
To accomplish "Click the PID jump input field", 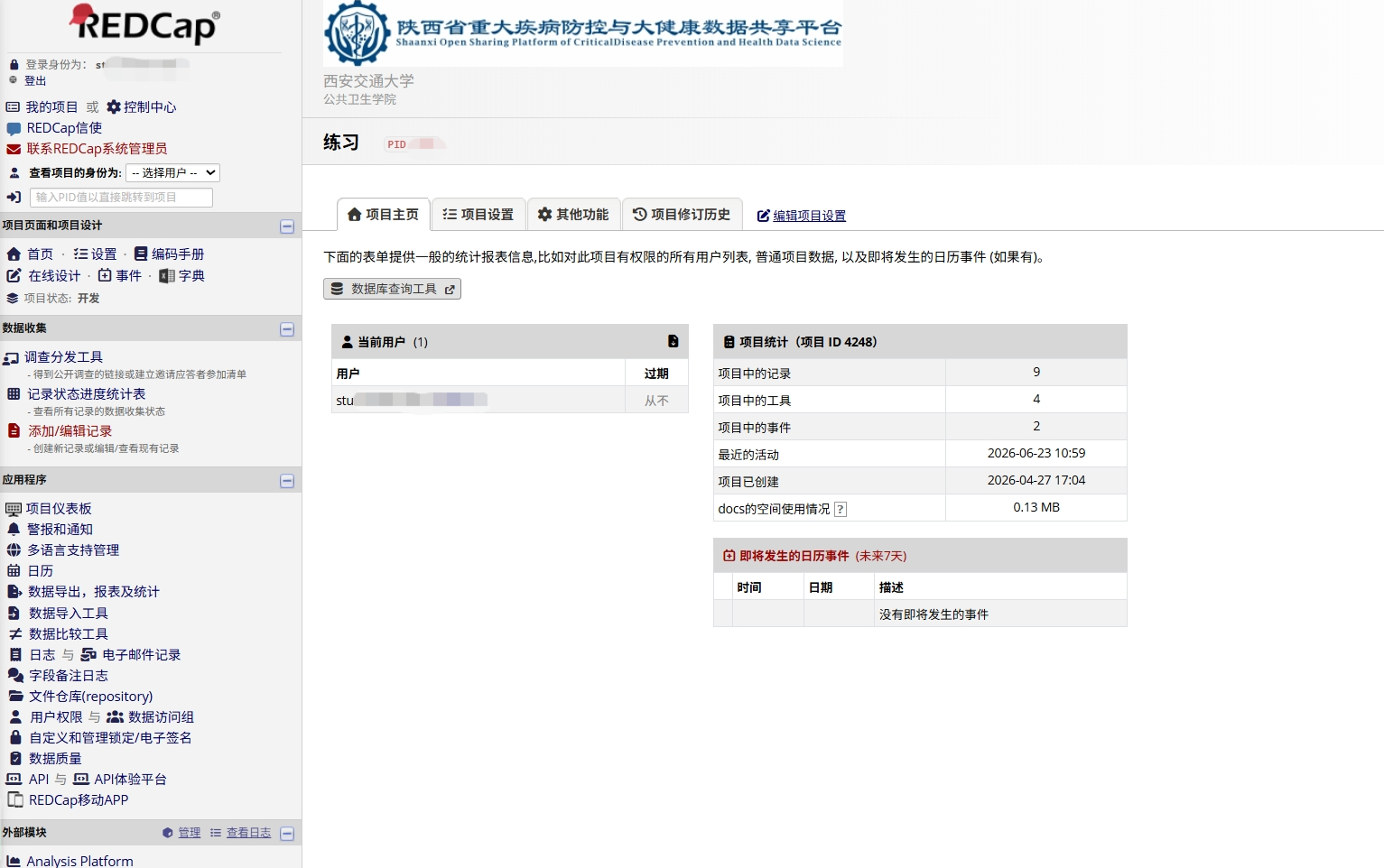I will [121, 198].
